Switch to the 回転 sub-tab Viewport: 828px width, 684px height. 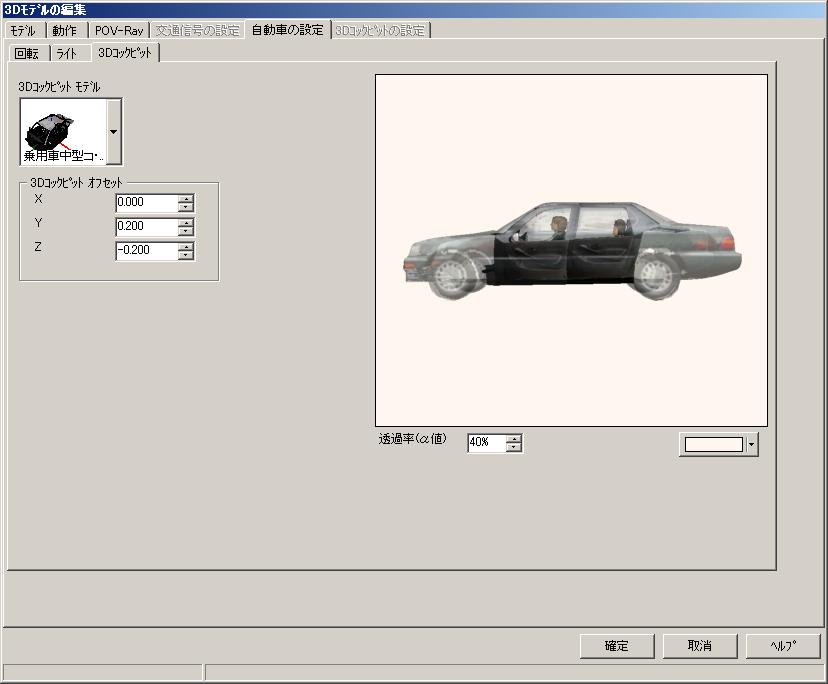pyautogui.click(x=27, y=53)
